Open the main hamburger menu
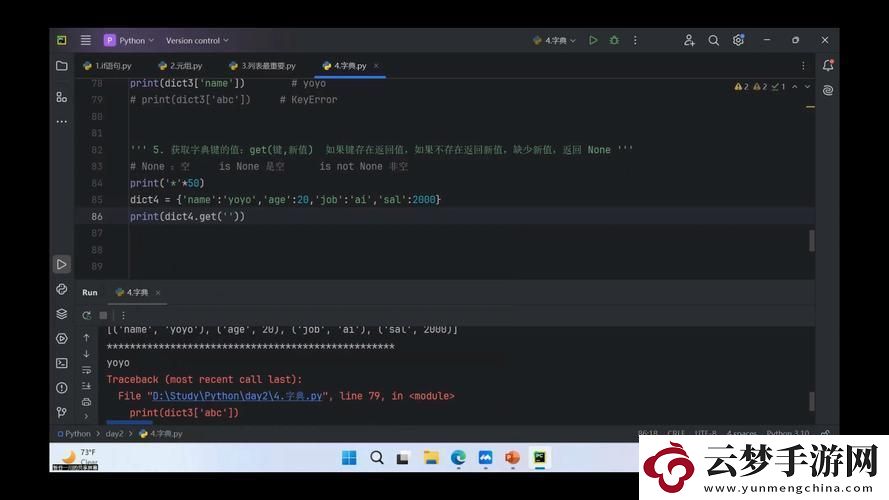The image size is (889, 500). pyautogui.click(x=86, y=40)
